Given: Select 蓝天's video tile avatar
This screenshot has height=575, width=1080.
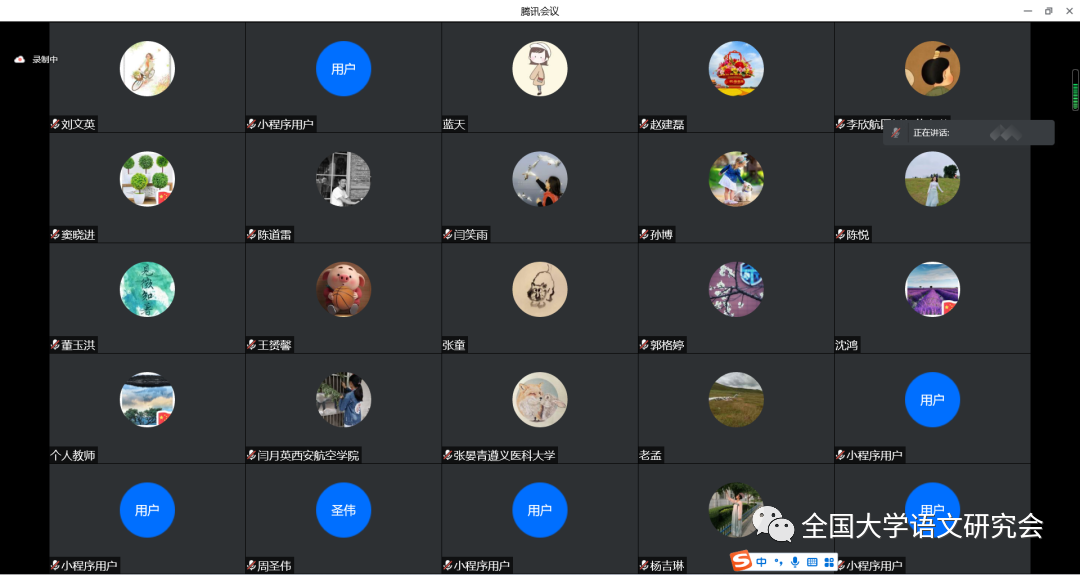Looking at the screenshot, I should (539, 69).
